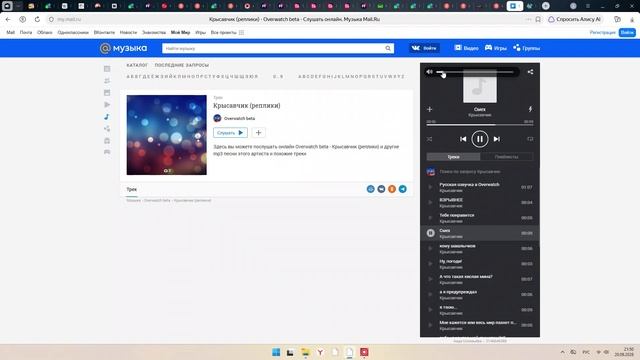Click the @музыка logo

(123, 48)
